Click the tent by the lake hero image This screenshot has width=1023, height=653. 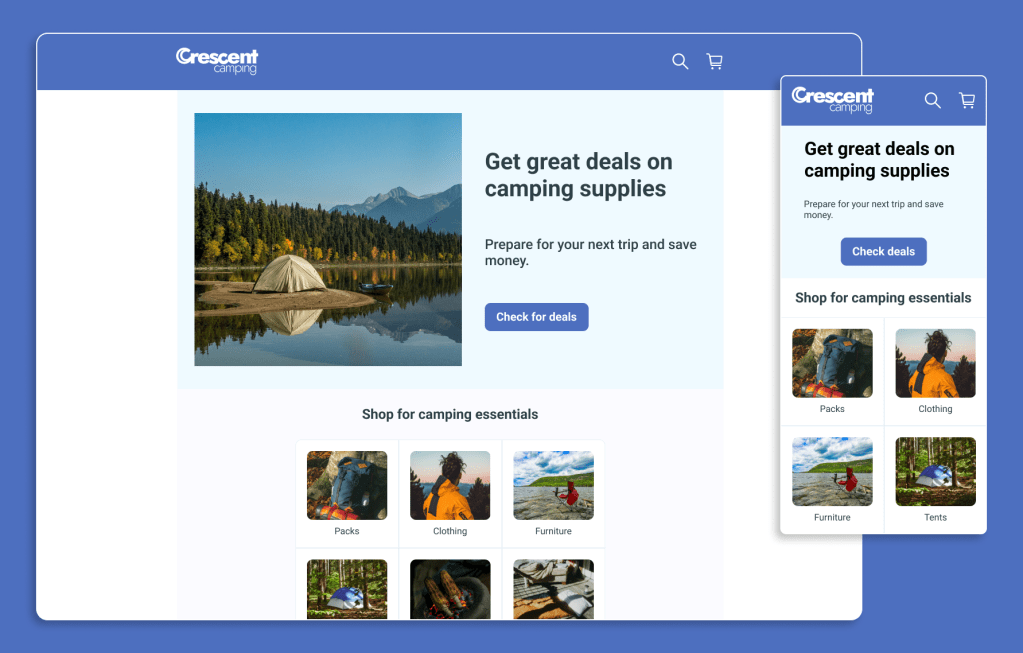[x=328, y=239]
